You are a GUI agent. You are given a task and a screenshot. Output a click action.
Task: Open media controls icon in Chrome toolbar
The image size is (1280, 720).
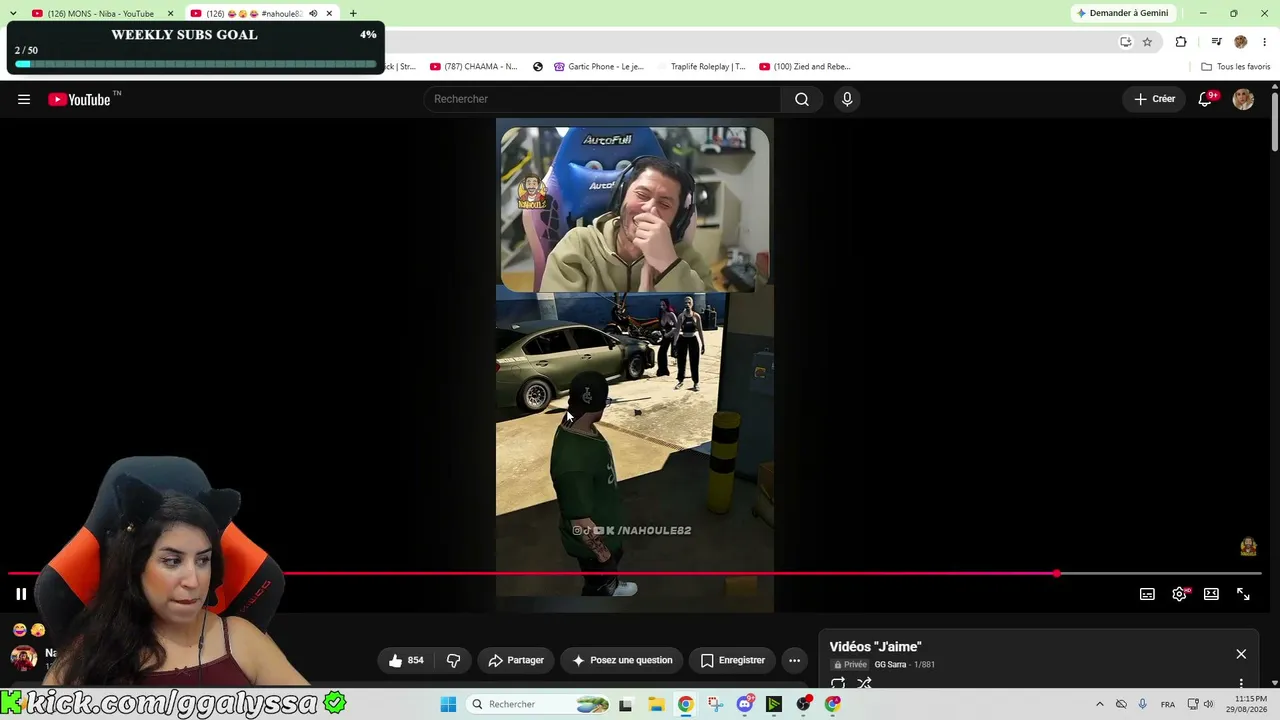pos(1216,42)
